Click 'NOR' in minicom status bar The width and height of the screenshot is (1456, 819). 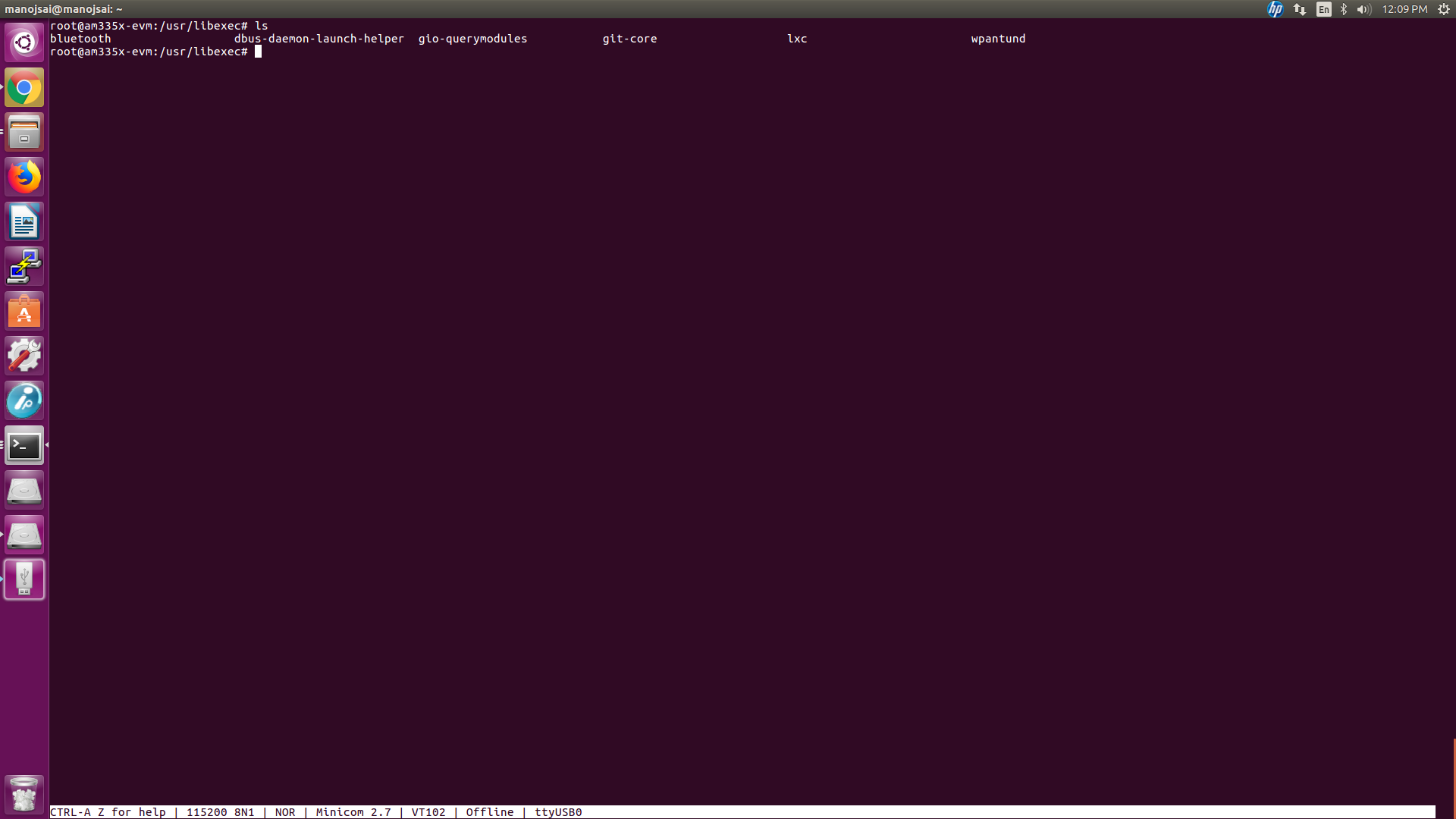[285, 812]
